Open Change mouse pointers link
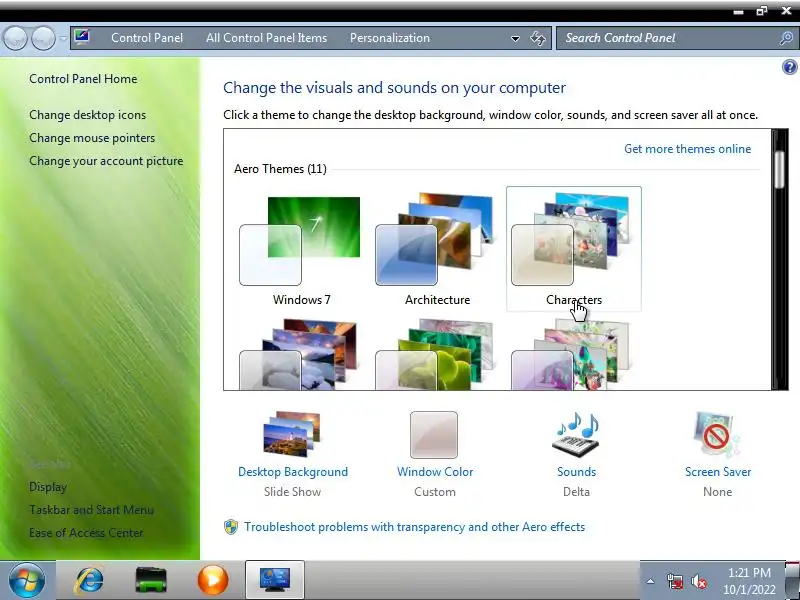Viewport: 800px width, 600px height. (x=92, y=138)
